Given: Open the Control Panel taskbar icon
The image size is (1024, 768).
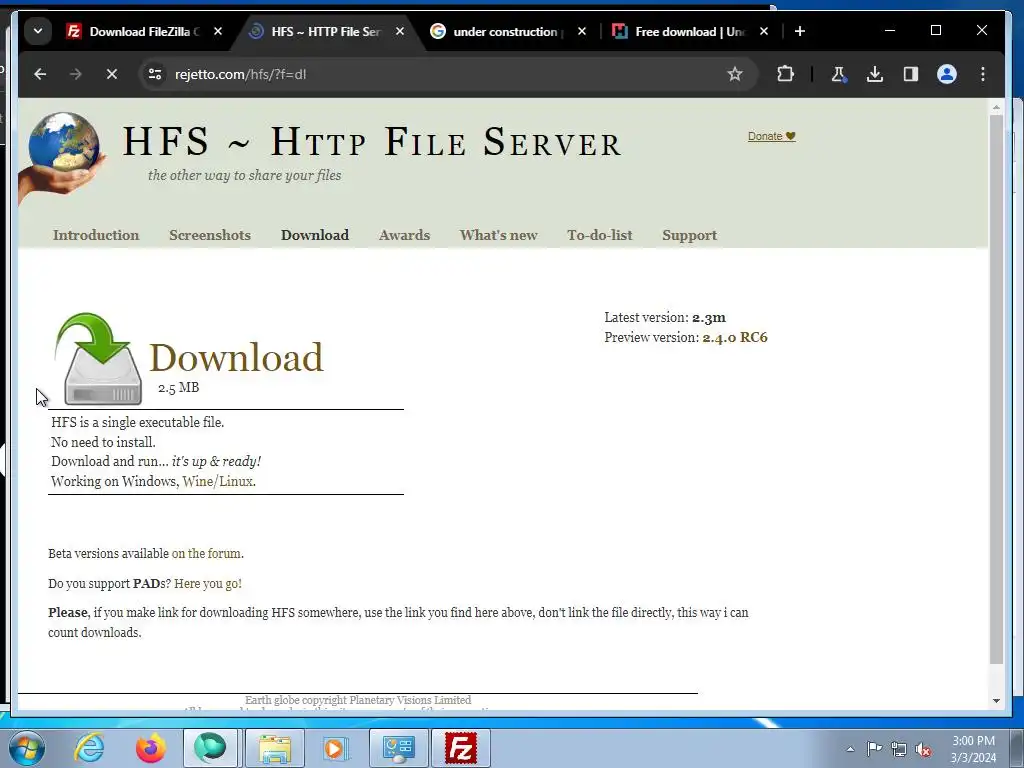Looking at the screenshot, I should point(398,748).
